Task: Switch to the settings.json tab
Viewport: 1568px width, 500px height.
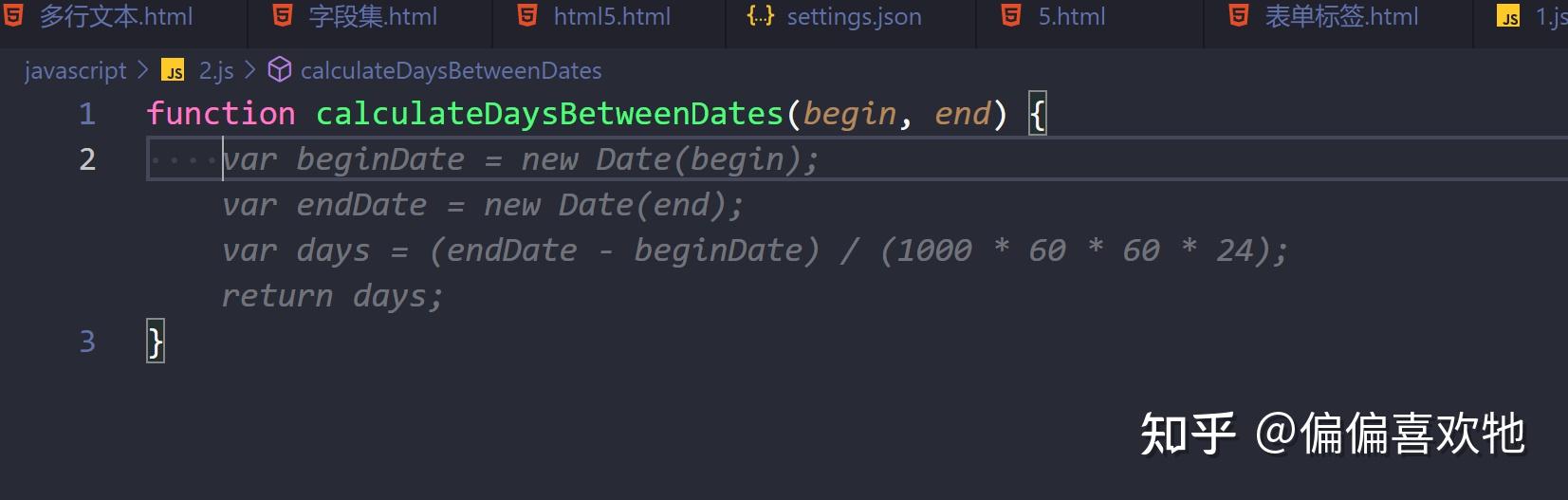Action: (x=852, y=17)
